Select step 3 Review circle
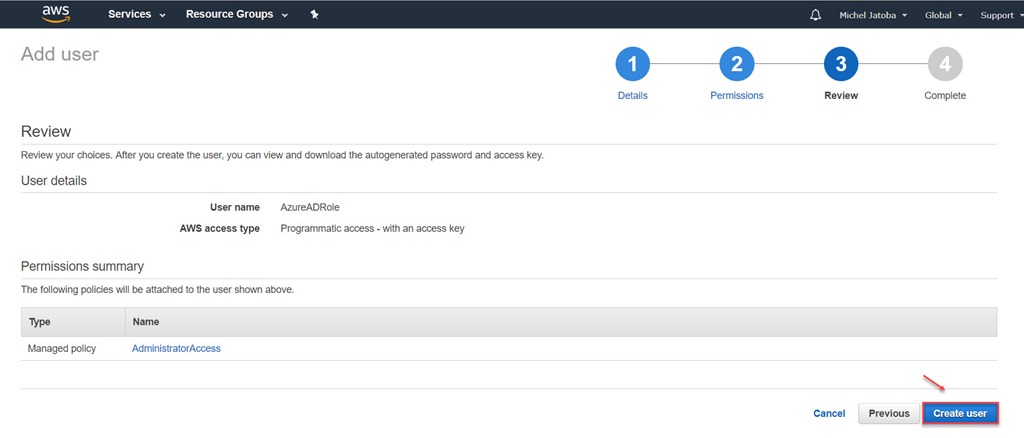 [841, 64]
